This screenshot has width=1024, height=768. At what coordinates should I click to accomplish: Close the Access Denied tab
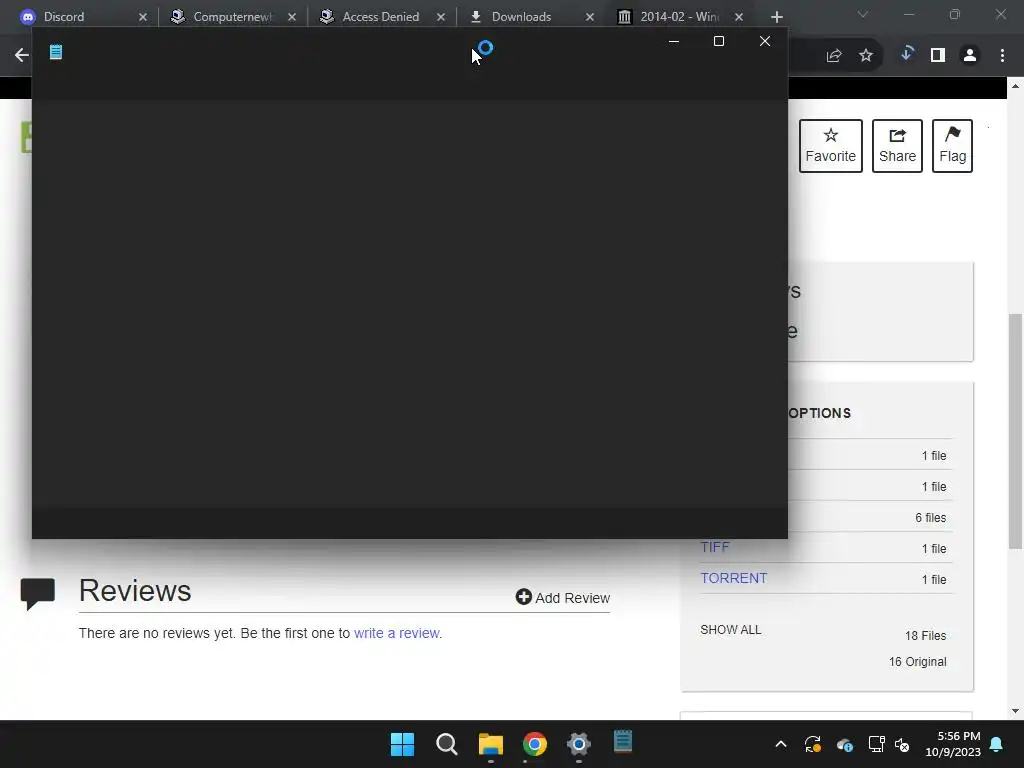coord(441,17)
